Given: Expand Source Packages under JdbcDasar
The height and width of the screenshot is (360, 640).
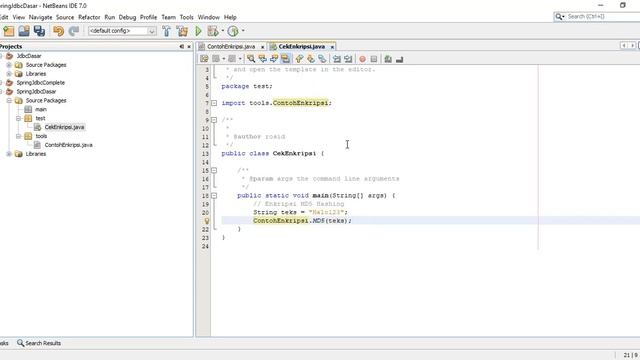Looking at the screenshot, I should 9,65.
